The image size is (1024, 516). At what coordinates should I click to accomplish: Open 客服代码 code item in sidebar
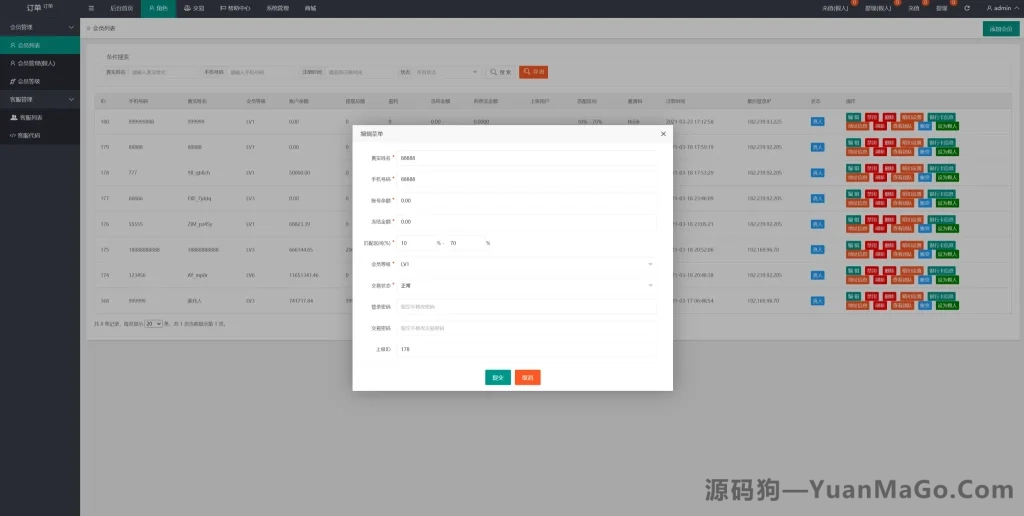pos(40,135)
